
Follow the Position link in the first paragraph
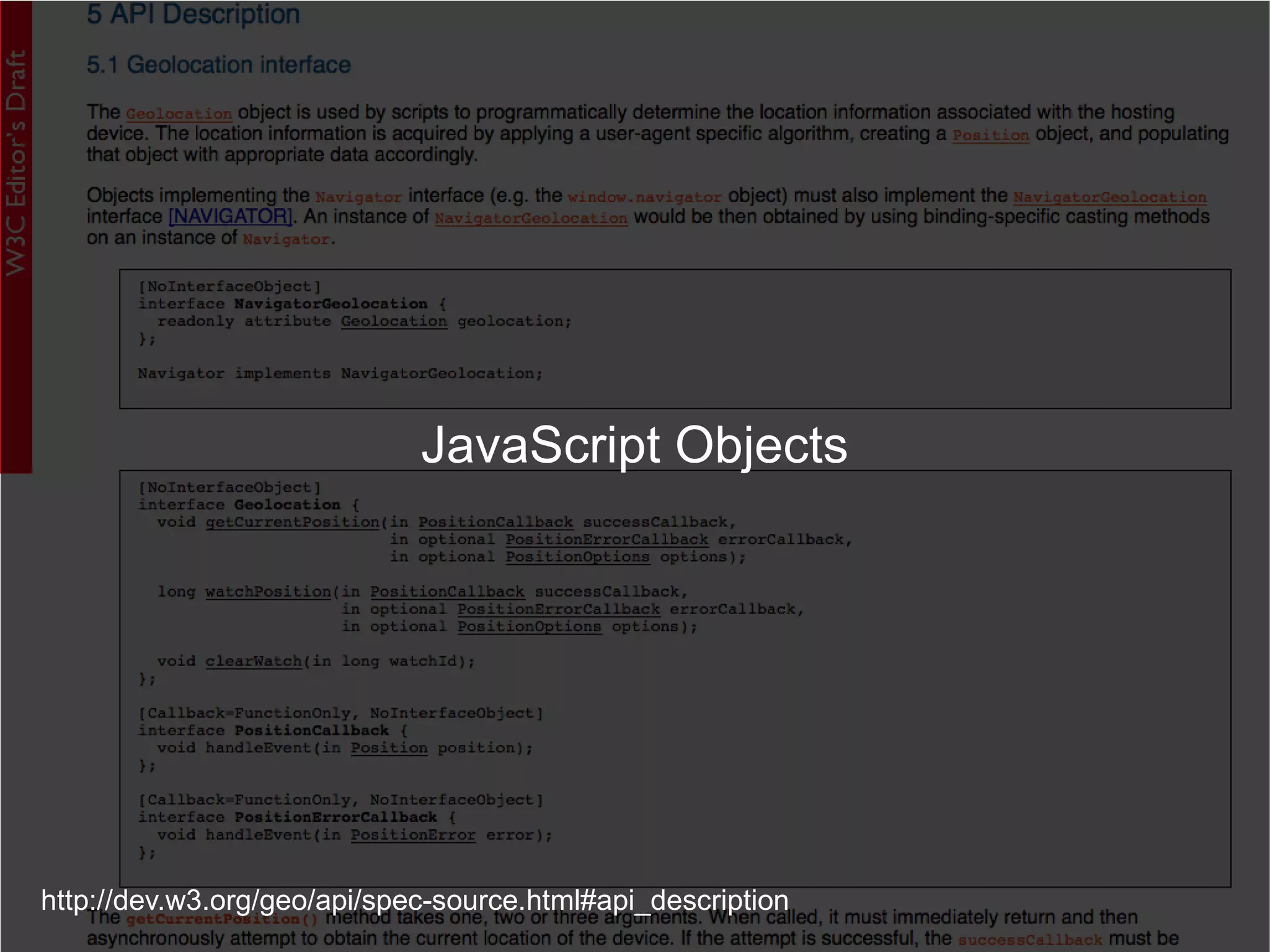tap(990, 135)
